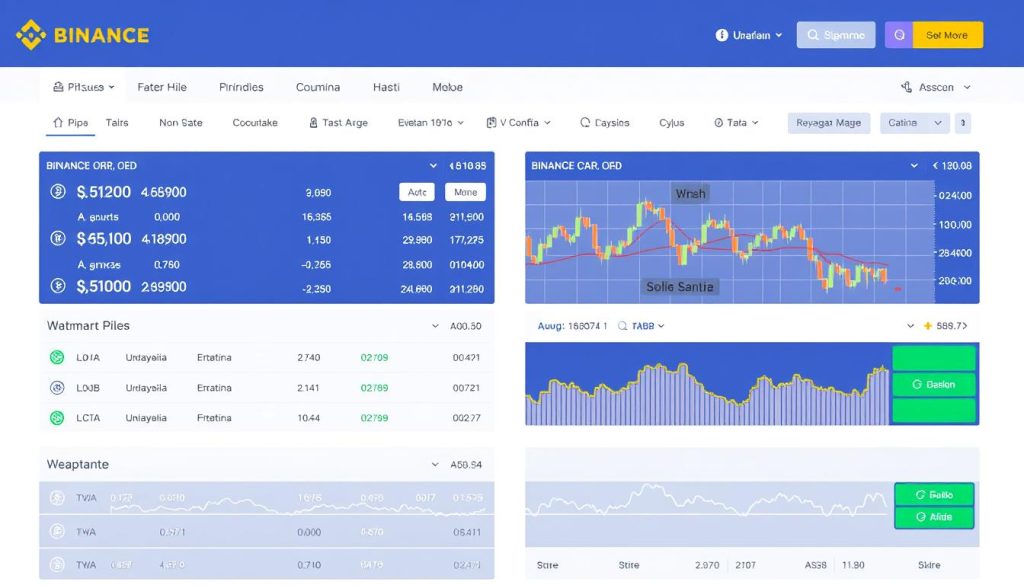The width and height of the screenshot is (1024, 585).
Task: Click the briefcase icon beside Pitsues
Action: [58, 87]
